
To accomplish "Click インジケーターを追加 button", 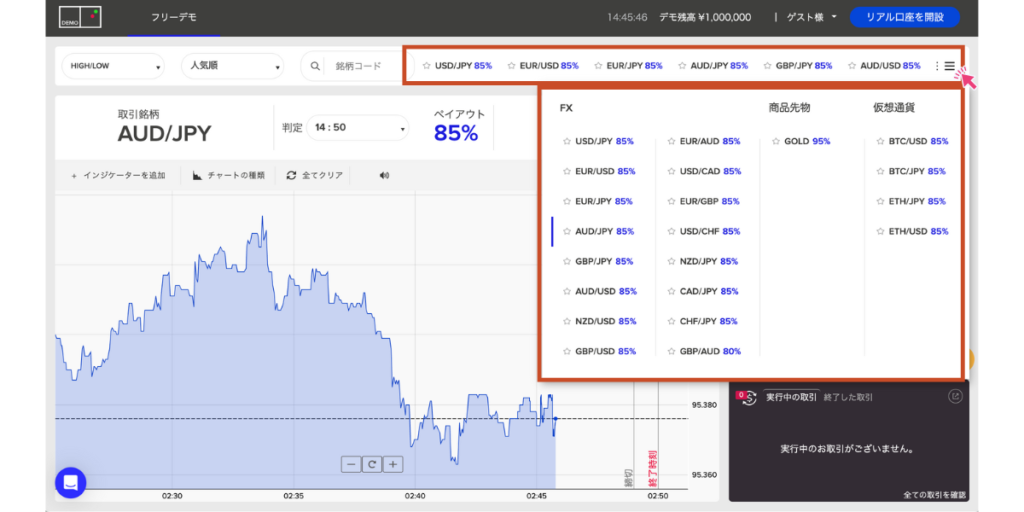I will 118,175.
